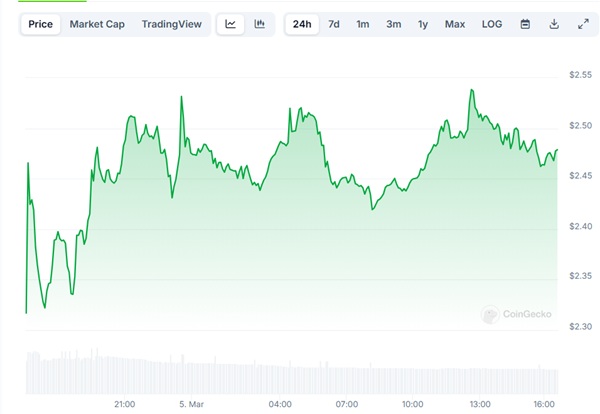Screen dimensions: 600x414
Task: Change range to 3m
Action: [393, 24]
